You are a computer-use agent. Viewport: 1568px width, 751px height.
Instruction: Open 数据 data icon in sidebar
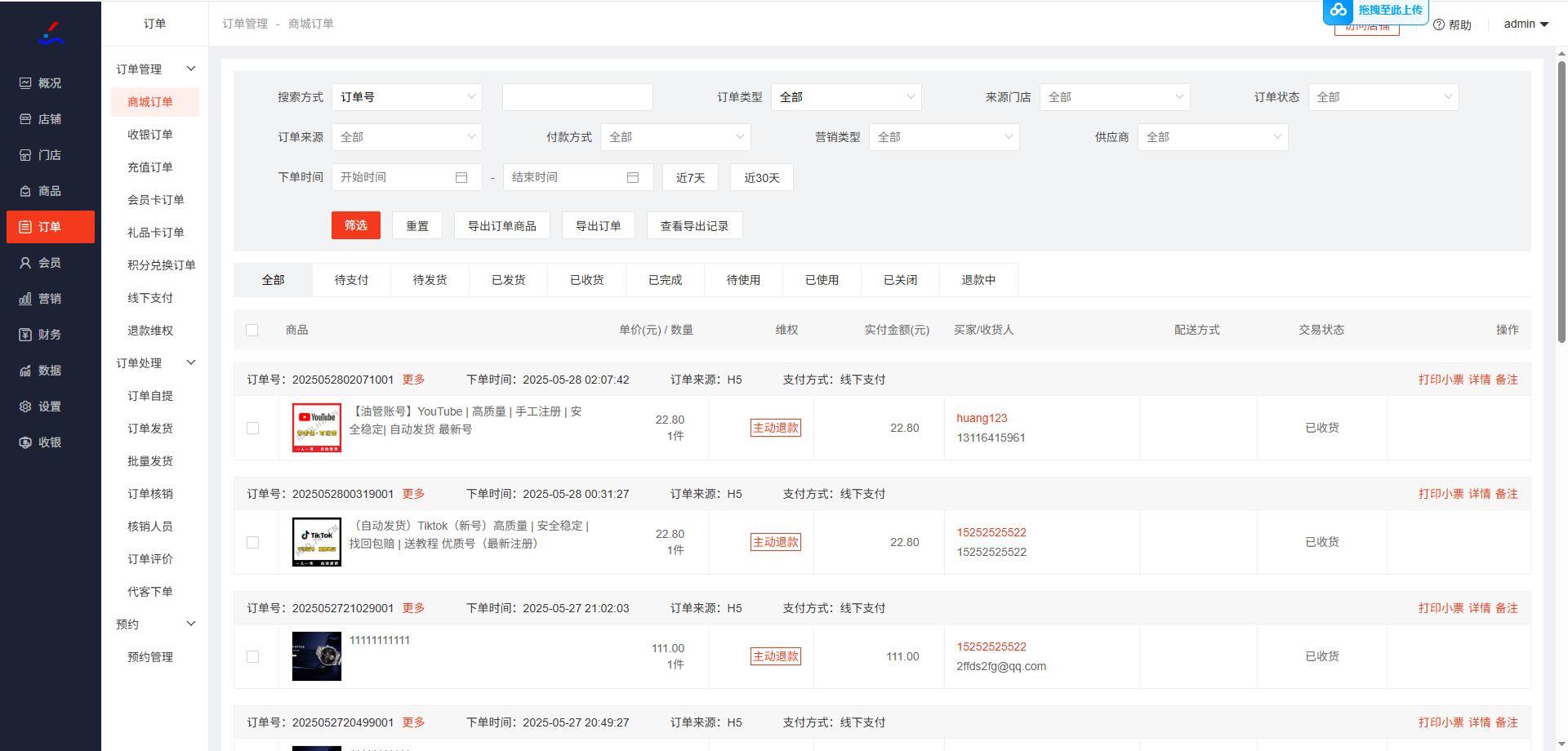point(25,371)
